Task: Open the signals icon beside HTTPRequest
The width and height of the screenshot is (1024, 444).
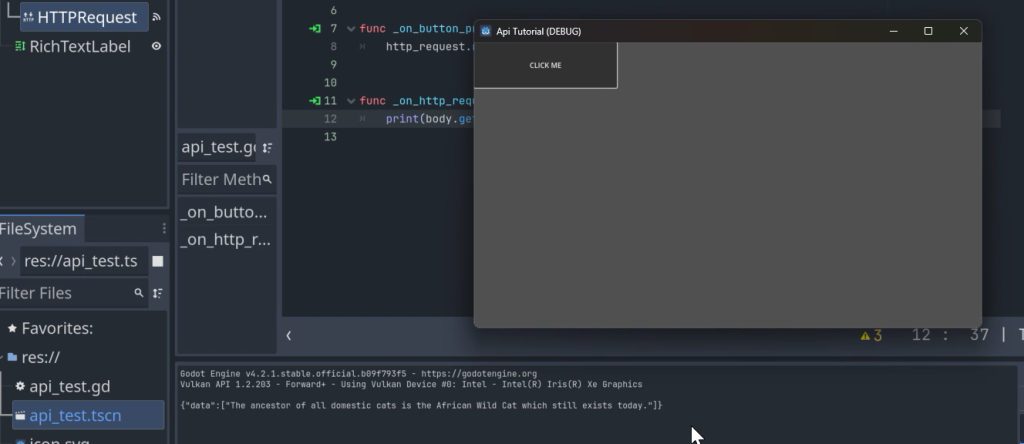Action: click(156, 18)
